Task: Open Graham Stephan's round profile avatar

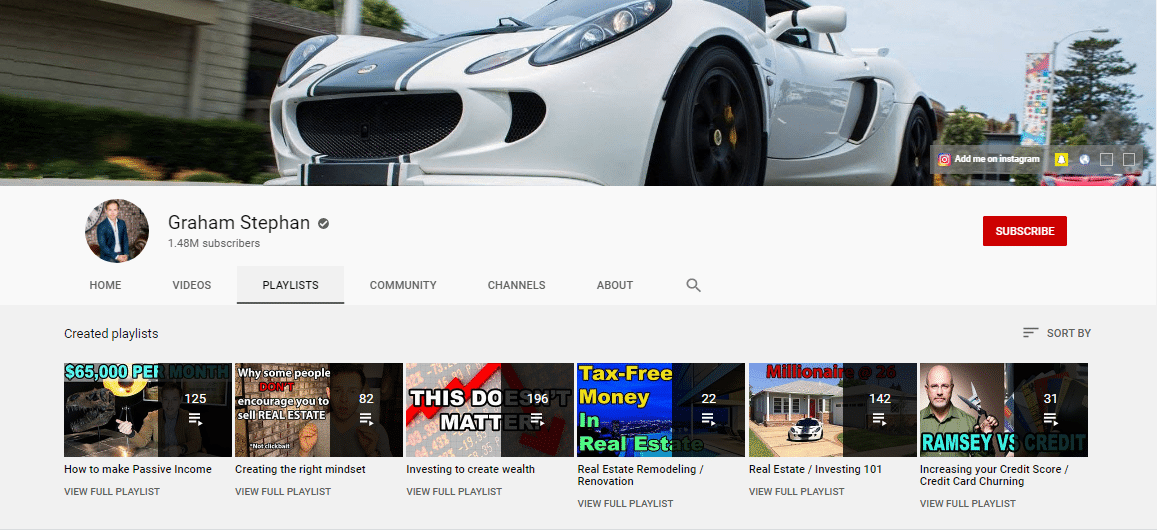Action: [117, 231]
